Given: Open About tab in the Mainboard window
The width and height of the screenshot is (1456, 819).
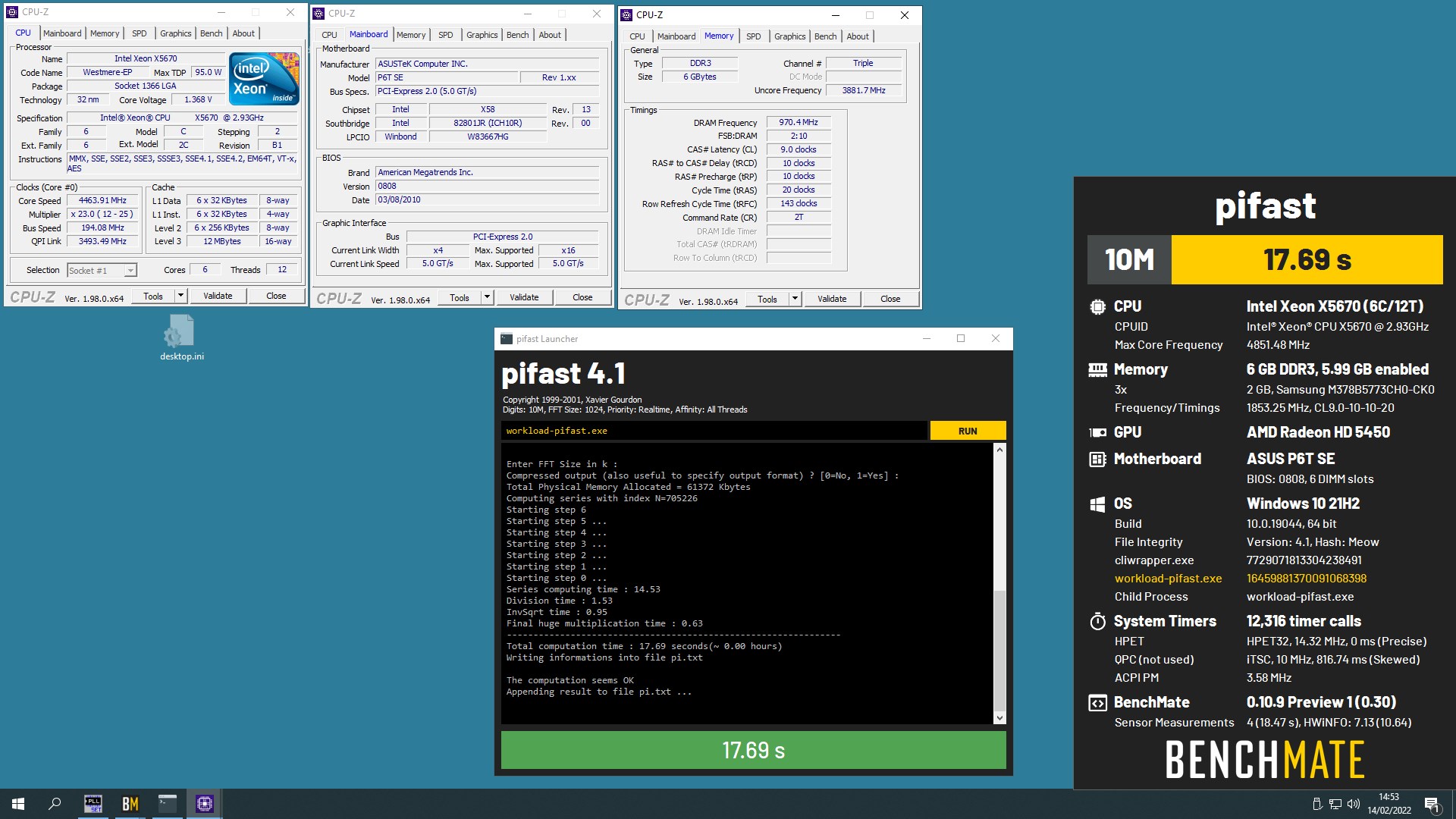Looking at the screenshot, I should tap(550, 35).
